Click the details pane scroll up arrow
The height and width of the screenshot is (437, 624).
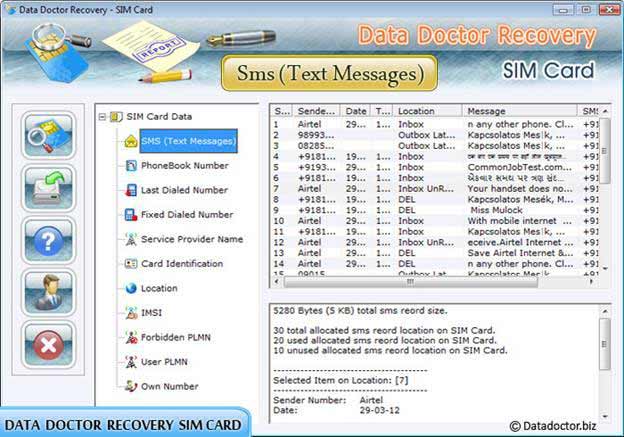click(604, 311)
